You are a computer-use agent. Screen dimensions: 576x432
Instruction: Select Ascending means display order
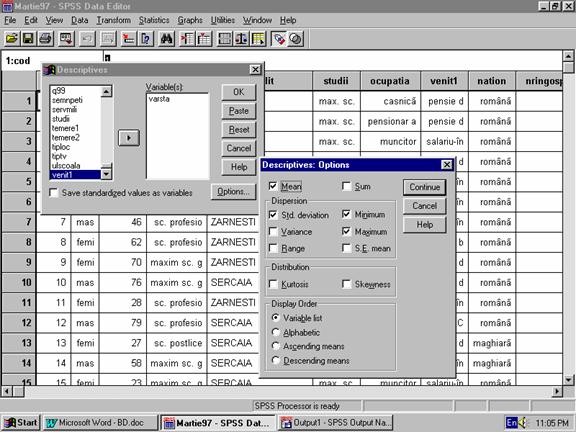[x=276, y=346]
